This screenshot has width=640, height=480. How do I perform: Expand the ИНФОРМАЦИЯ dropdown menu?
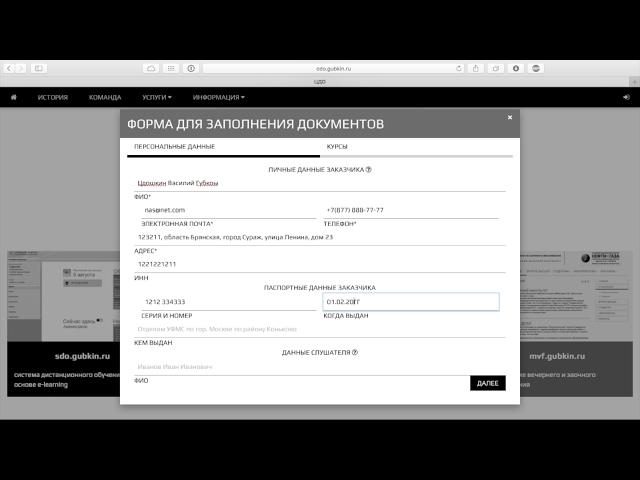[x=218, y=97]
